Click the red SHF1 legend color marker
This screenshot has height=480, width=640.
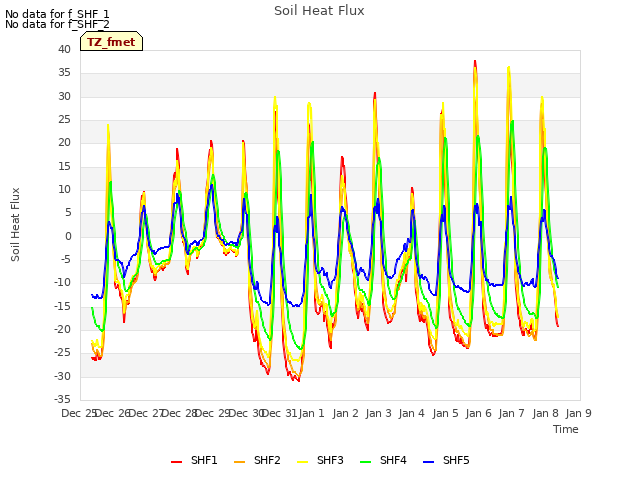coord(176,461)
